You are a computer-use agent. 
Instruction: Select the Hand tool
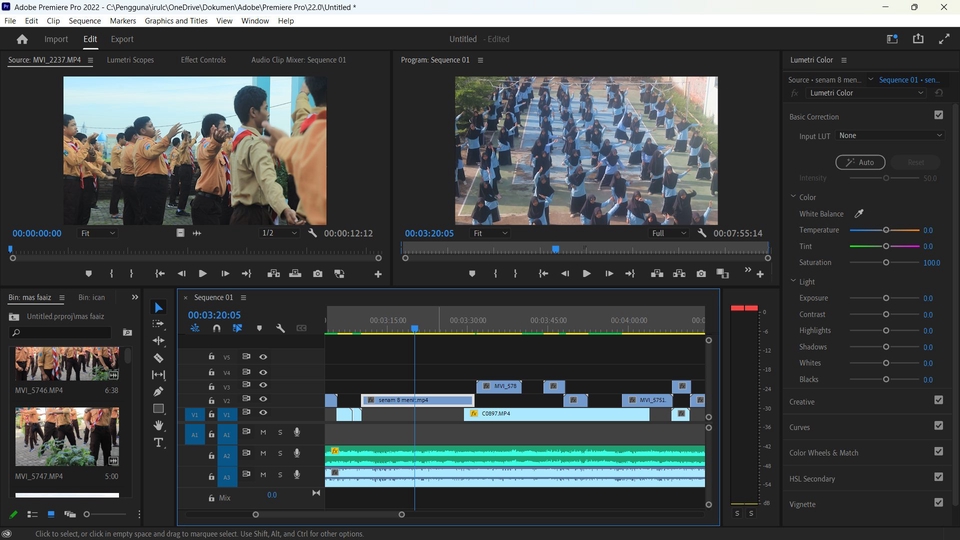159,425
